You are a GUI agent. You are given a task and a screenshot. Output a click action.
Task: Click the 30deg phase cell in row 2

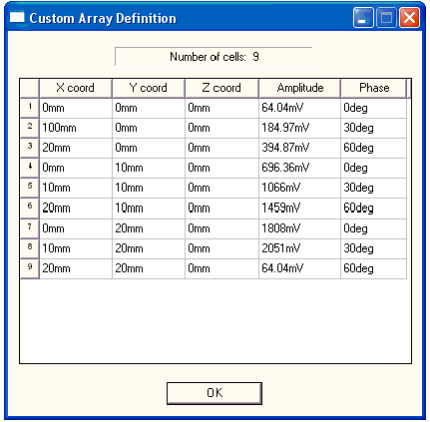373,128
